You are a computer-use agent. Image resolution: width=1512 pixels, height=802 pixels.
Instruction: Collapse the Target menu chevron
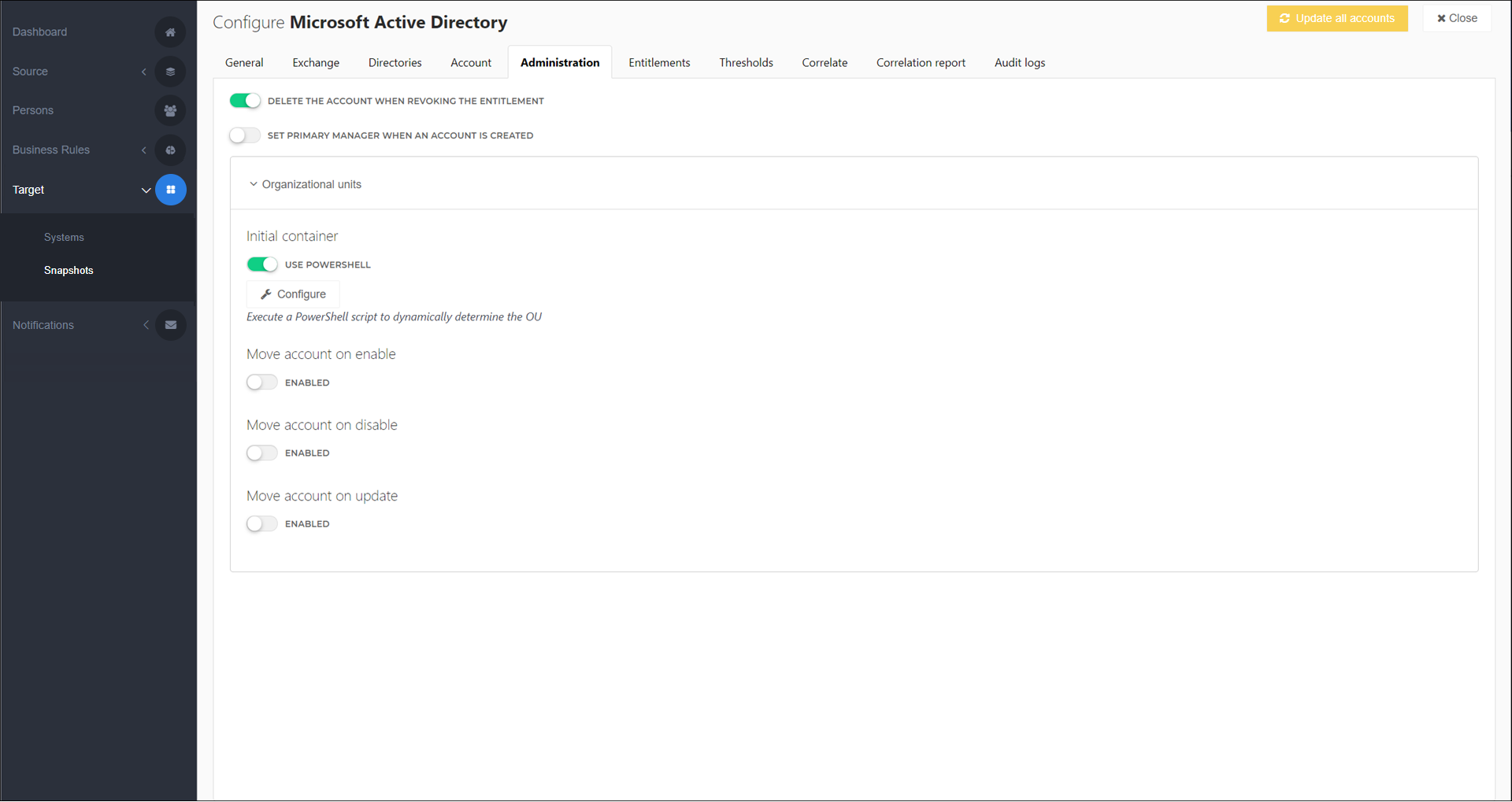point(146,190)
